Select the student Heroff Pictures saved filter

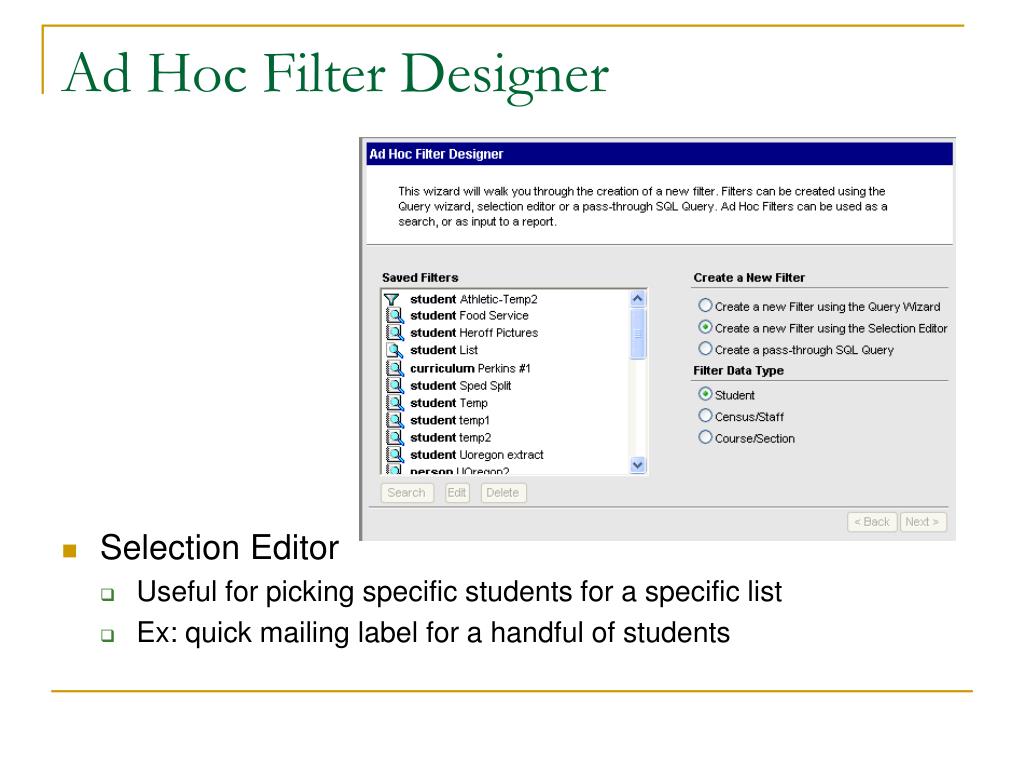[x=474, y=332]
